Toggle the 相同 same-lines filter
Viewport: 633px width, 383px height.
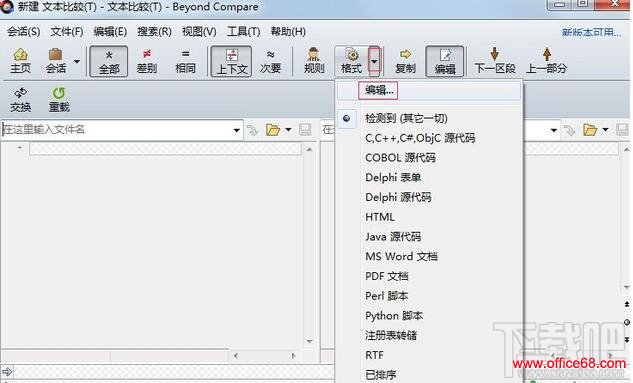pyautogui.click(x=185, y=61)
